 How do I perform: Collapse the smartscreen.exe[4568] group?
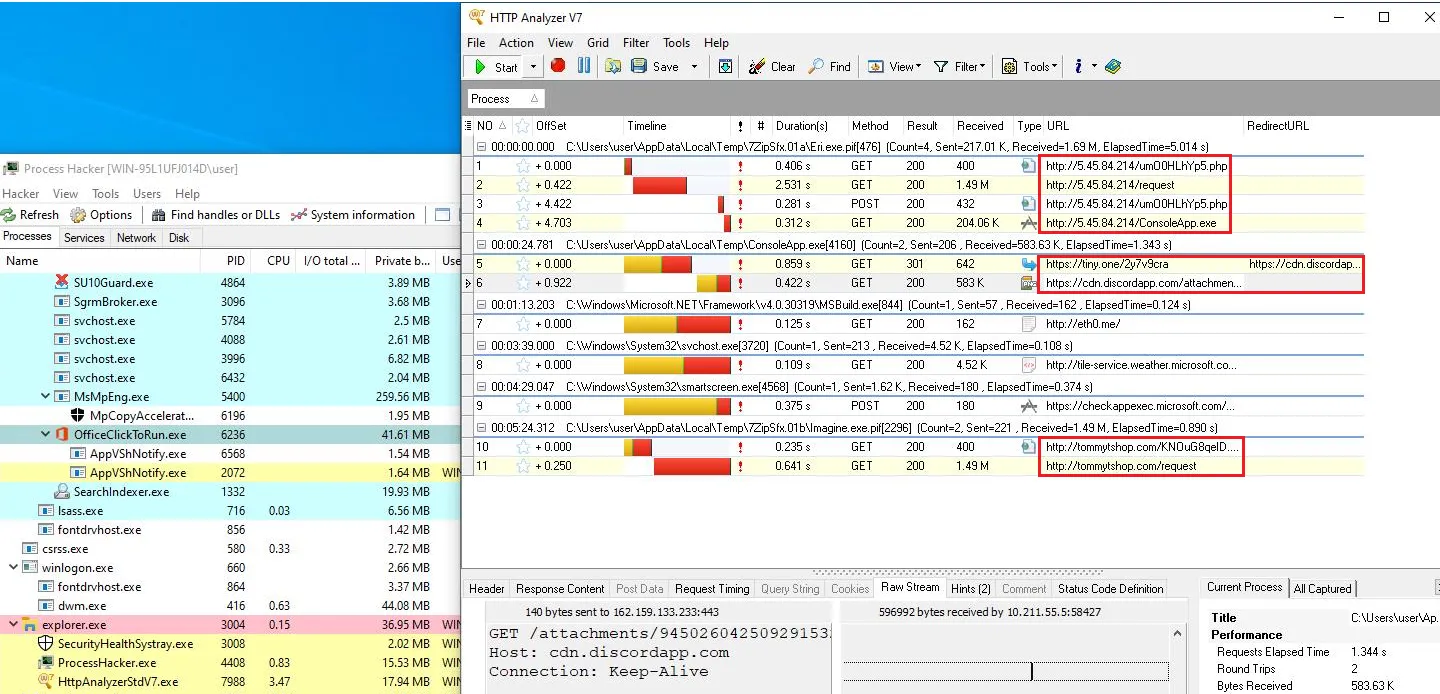[481, 385]
